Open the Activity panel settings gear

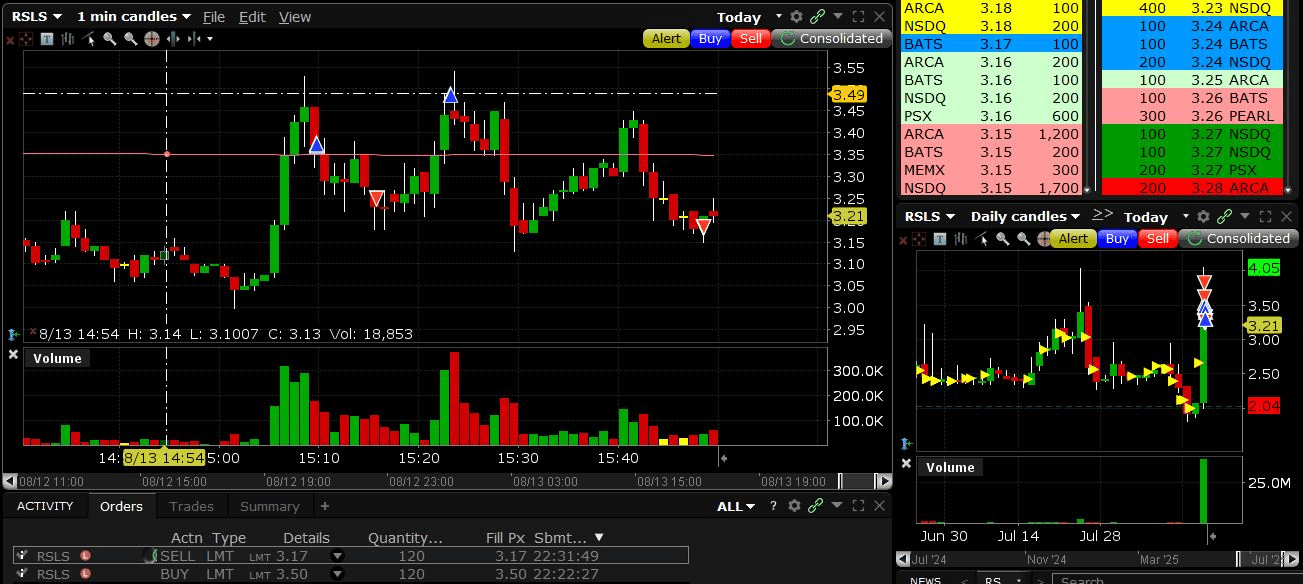[x=795, y=506]
